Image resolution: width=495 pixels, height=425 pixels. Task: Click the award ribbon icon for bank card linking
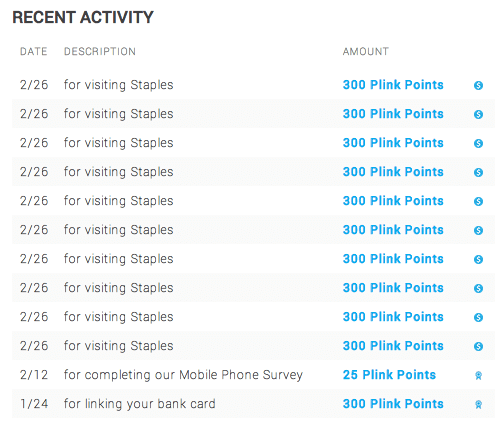pyautogui.click(x=478, y=405)
